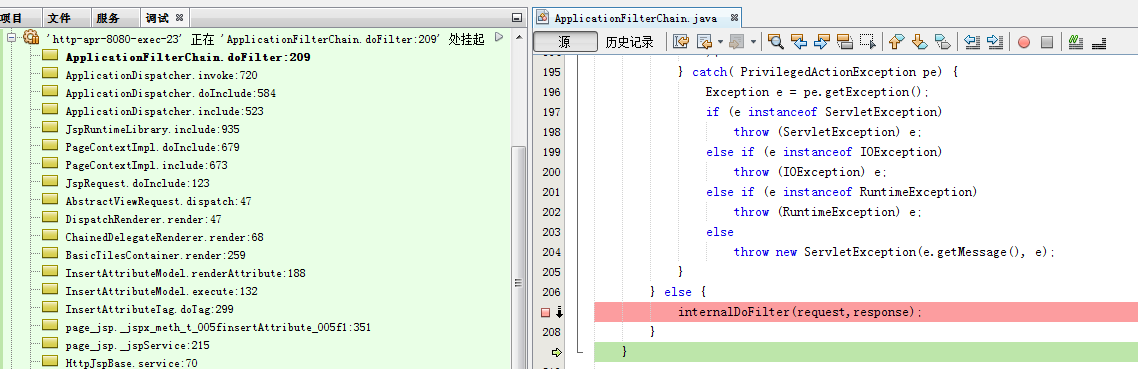Select frame JspRequest.doInclude:123
This screenshot has height=369, width=1138.
137,183
